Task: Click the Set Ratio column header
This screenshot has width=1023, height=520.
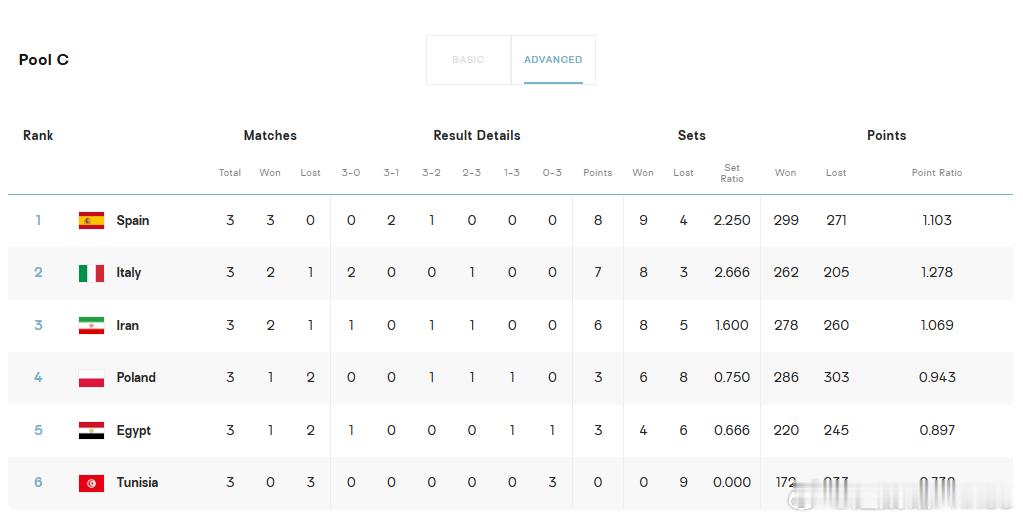Action: [x=732, y=173]
